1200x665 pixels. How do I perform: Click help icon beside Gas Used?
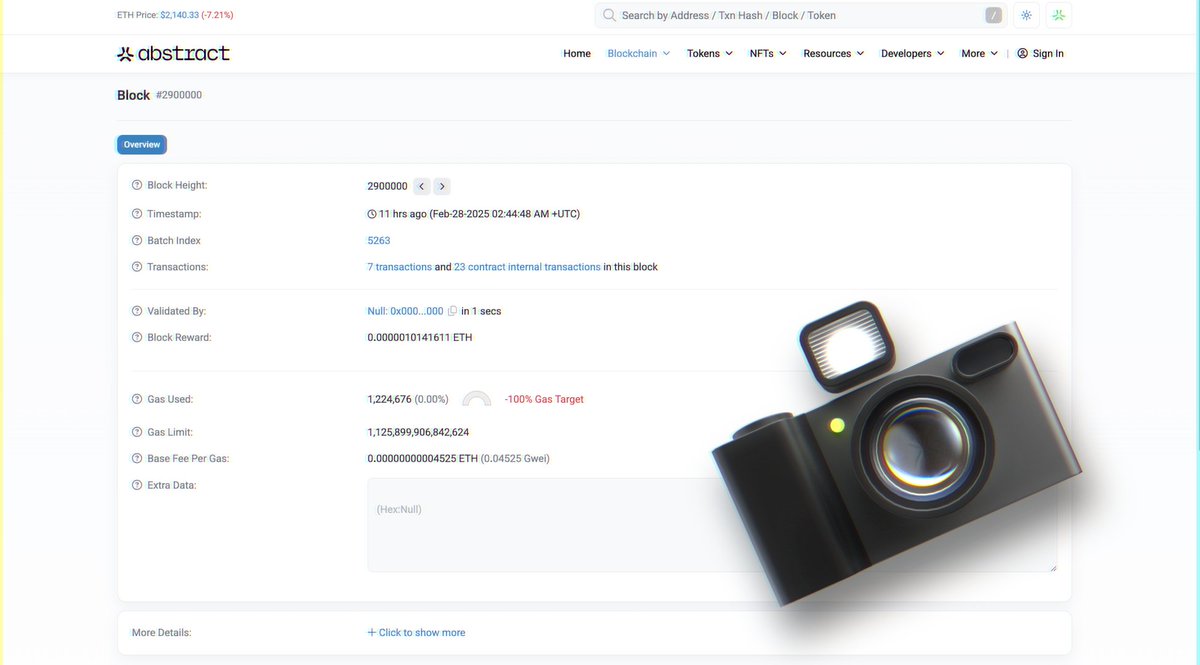137,399
